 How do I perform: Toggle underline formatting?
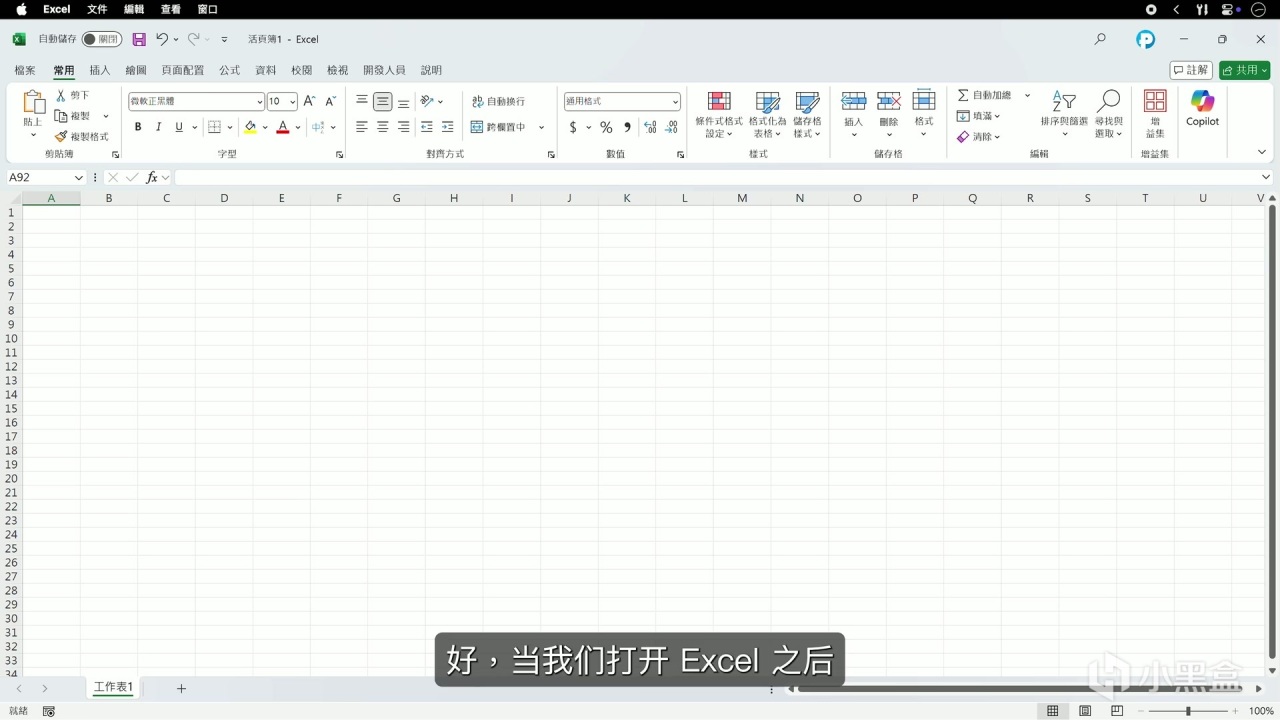(179, 127)
